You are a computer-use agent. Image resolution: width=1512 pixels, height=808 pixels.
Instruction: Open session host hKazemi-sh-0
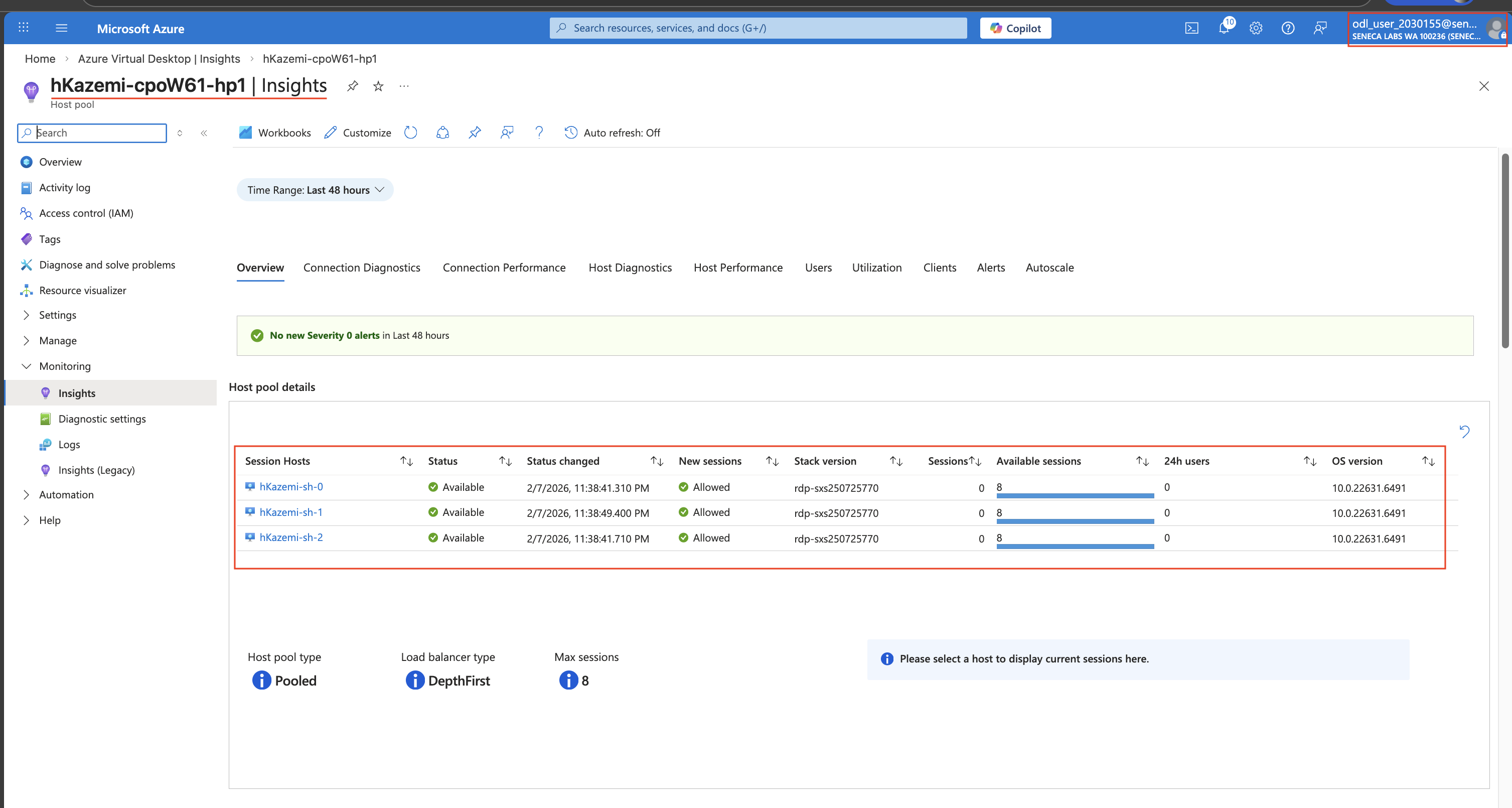[x=291, y=487]
